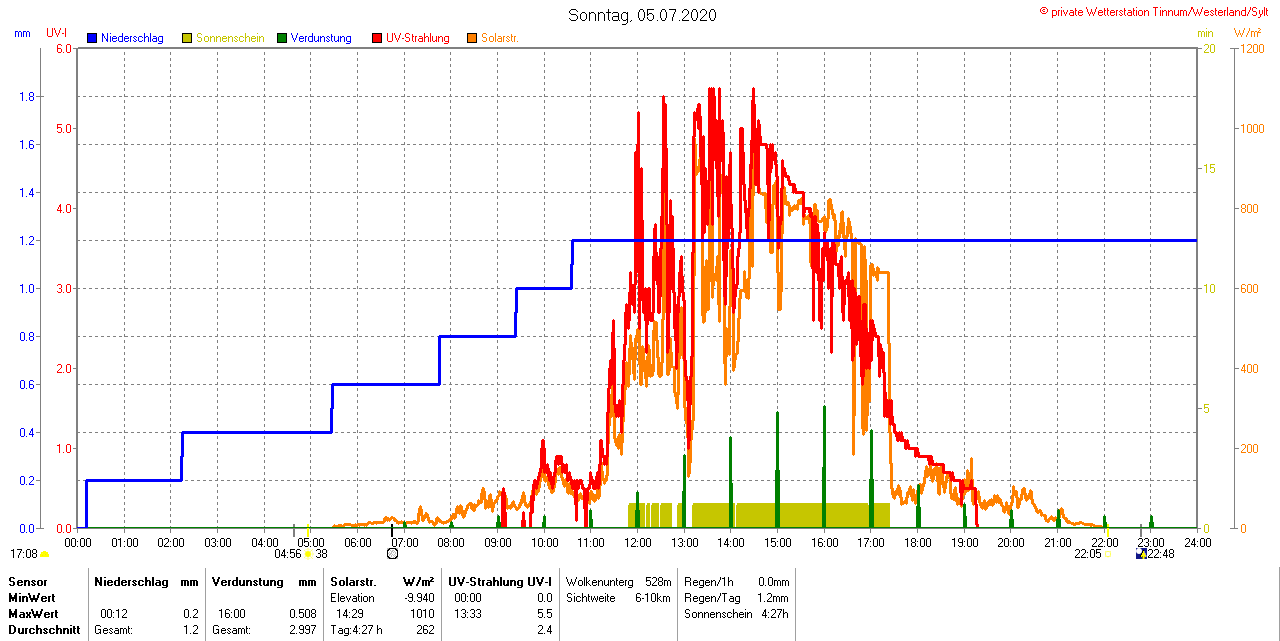Screen dimensions: 1280x641
Task: Click the 528m cloud base value
Action: coord(658,582)
